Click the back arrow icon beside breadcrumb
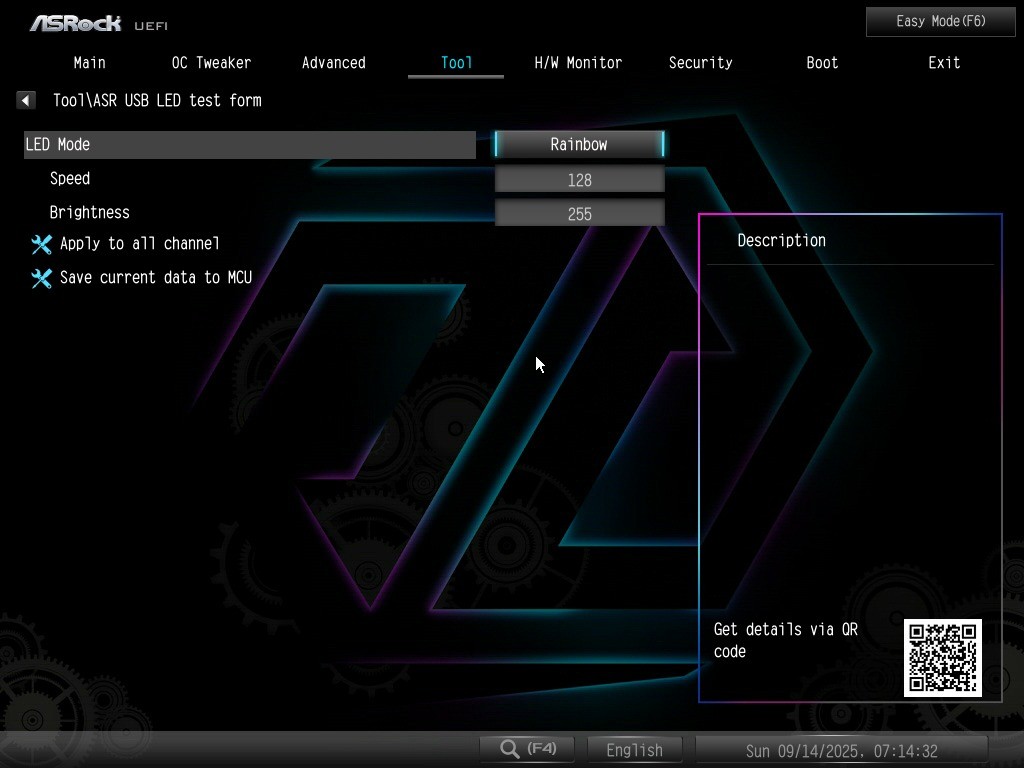 click(x=26, y=100)
